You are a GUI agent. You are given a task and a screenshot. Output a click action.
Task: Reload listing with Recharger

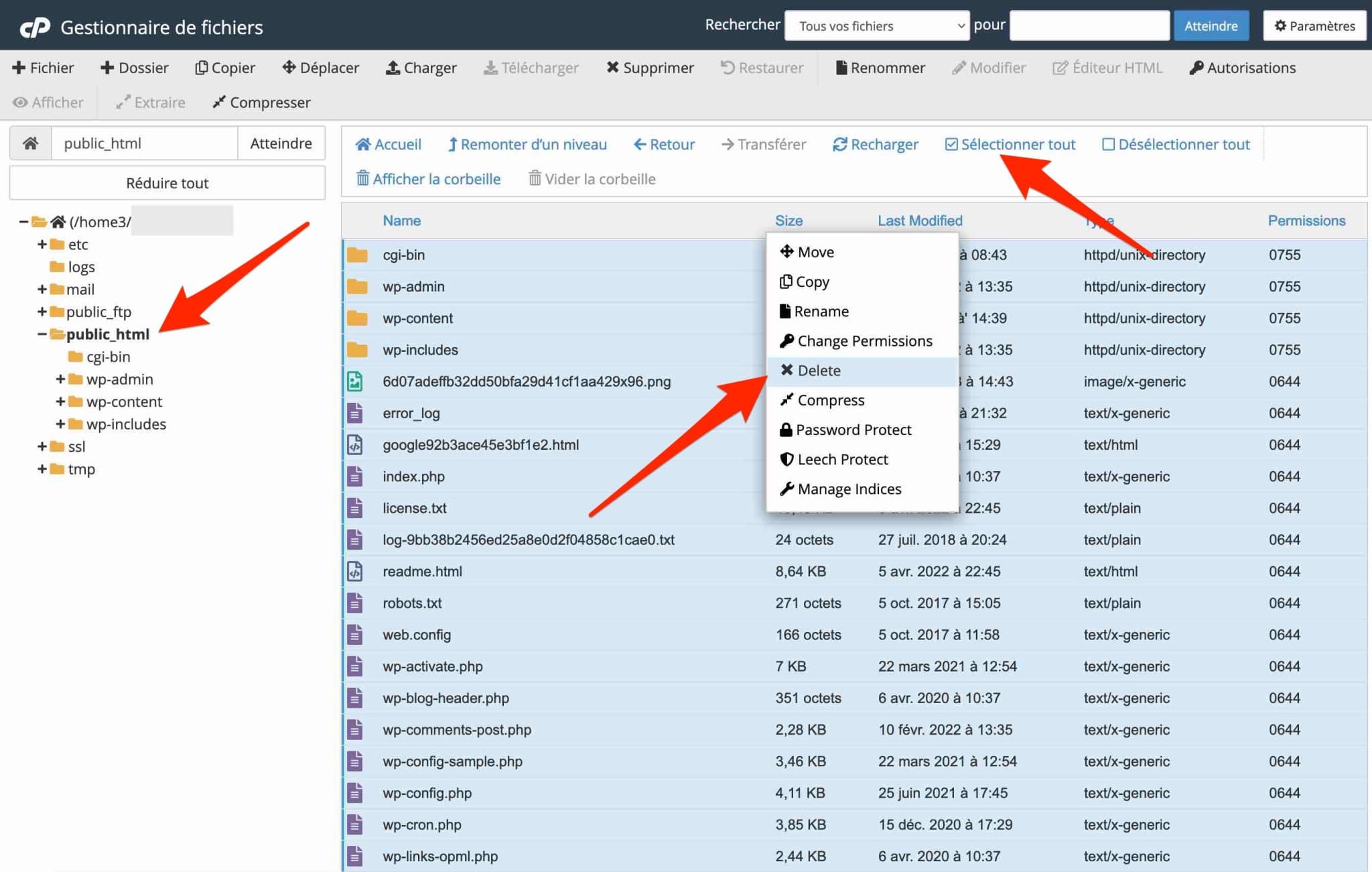(875, 144)
